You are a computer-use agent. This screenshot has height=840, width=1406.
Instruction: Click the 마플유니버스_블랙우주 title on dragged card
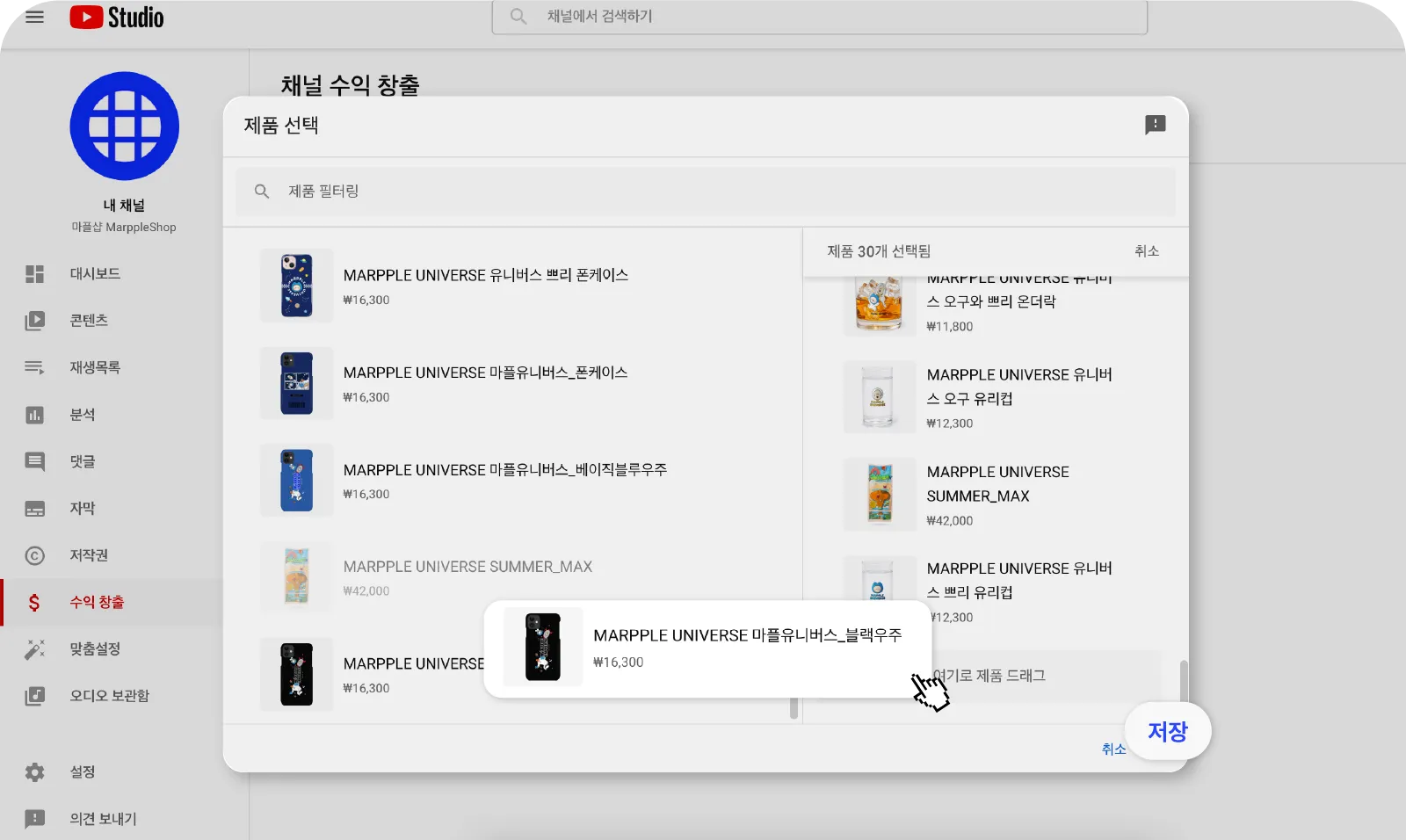coord(748,635)
